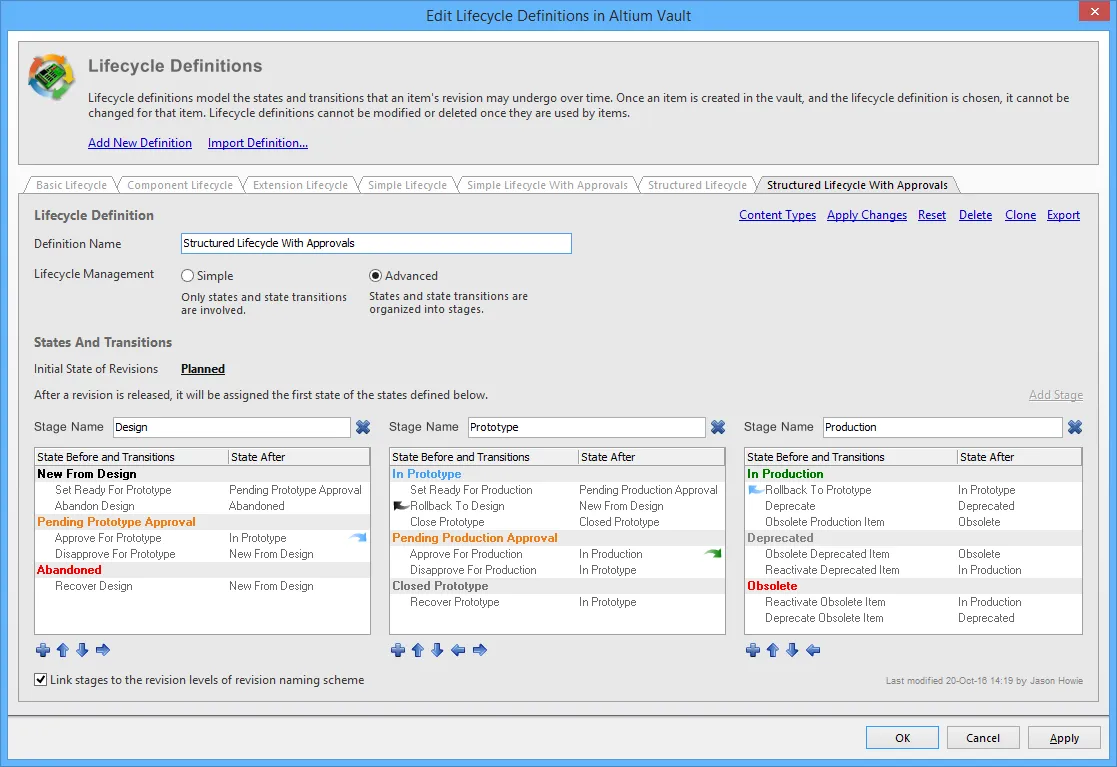Open the Structured Lifecycle tab
1117x767 pixels.
(x=697, y=185)
